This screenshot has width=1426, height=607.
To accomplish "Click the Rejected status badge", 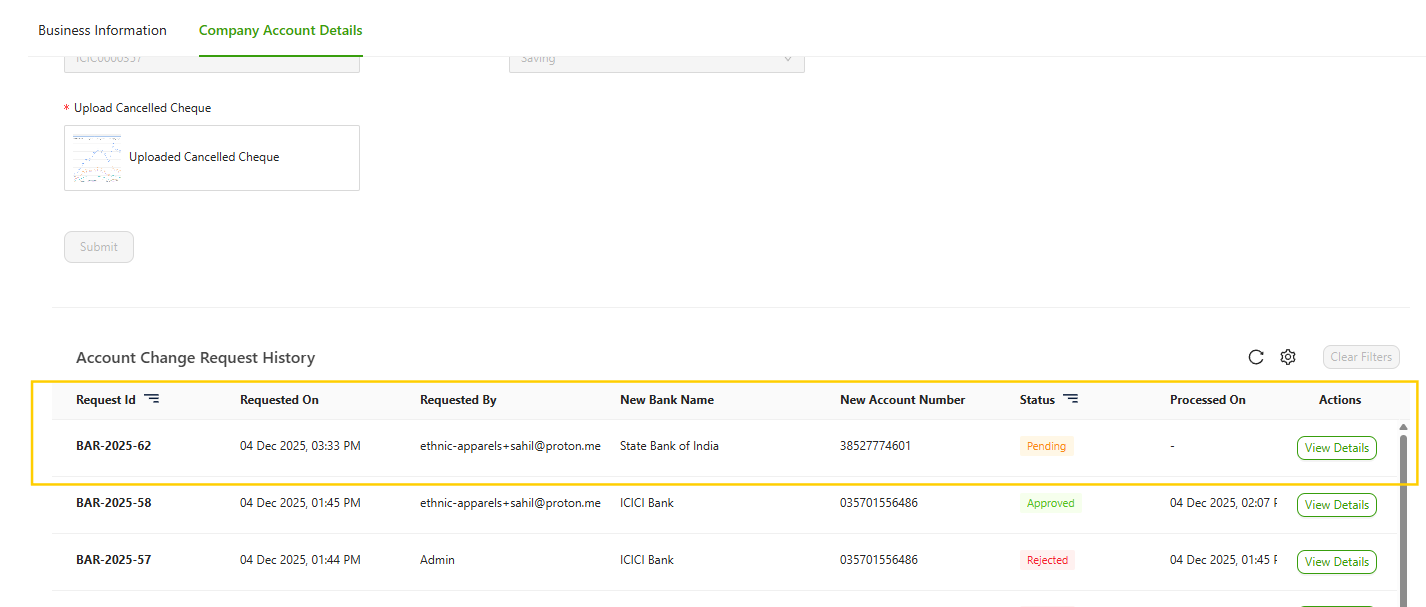I will pos(1047,560).
